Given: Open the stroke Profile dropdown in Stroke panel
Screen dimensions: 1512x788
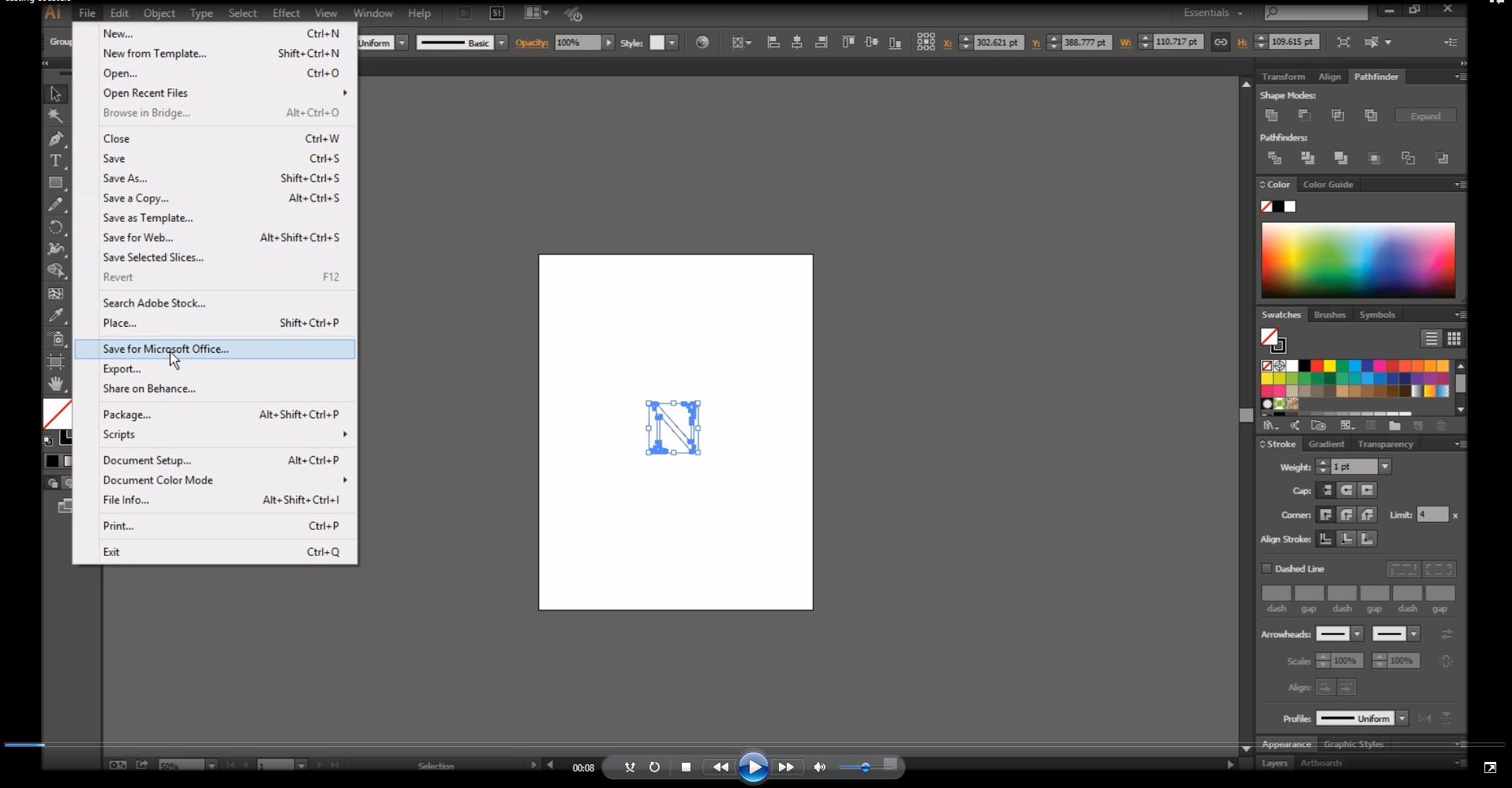Looking at the screenshot, I should 1402,719.
